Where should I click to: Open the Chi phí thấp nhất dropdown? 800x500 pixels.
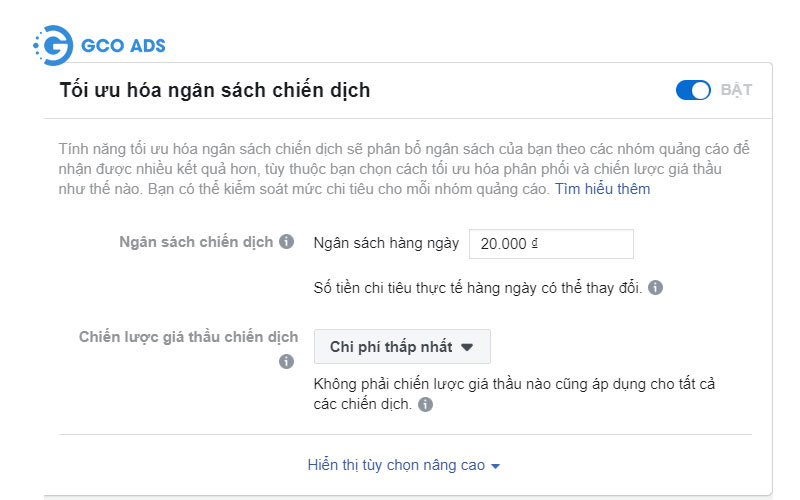[x=402, y=347]
